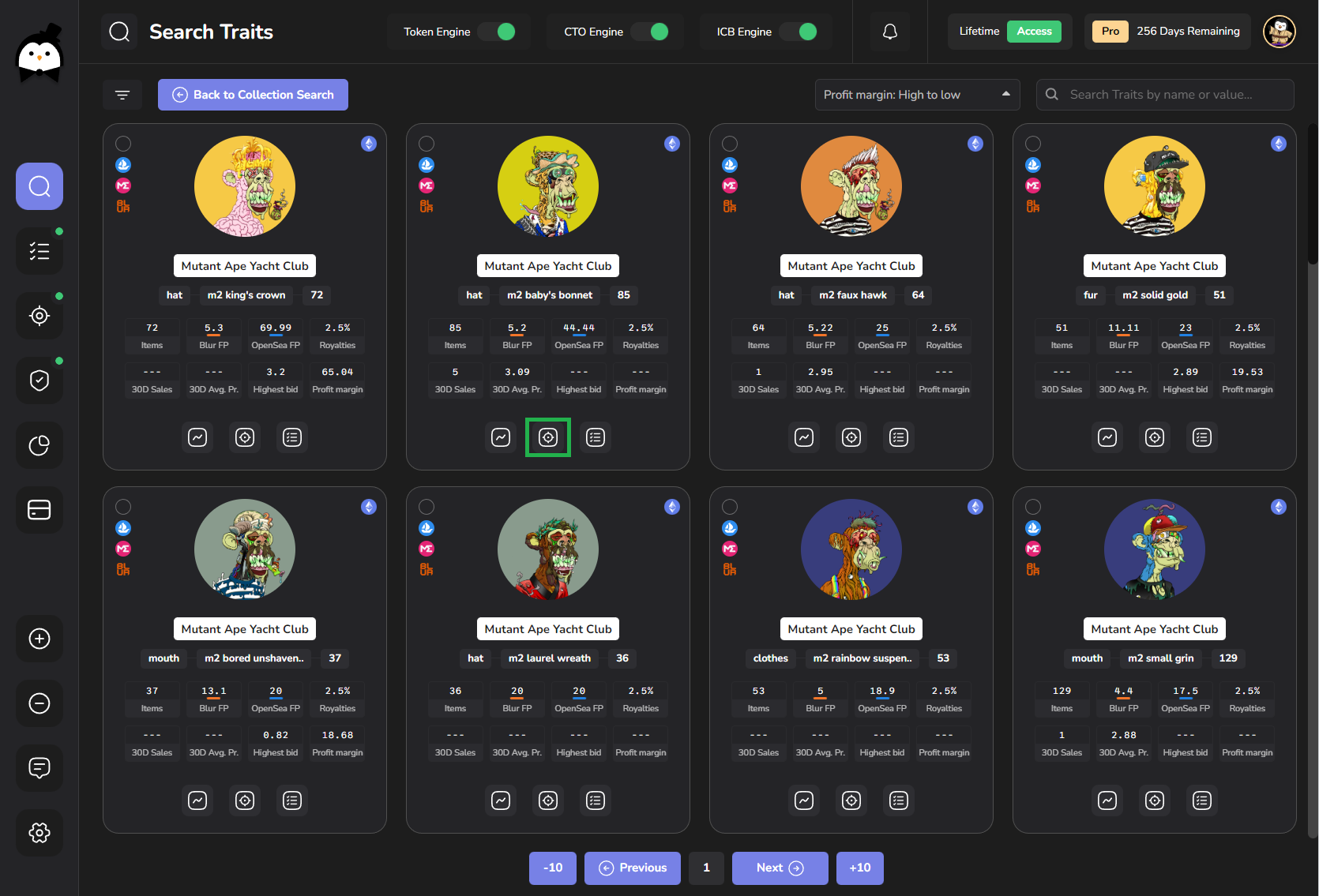Open the Lifetime Access badge
This screenshot has width=1319, height=896.
point(1009,32)
